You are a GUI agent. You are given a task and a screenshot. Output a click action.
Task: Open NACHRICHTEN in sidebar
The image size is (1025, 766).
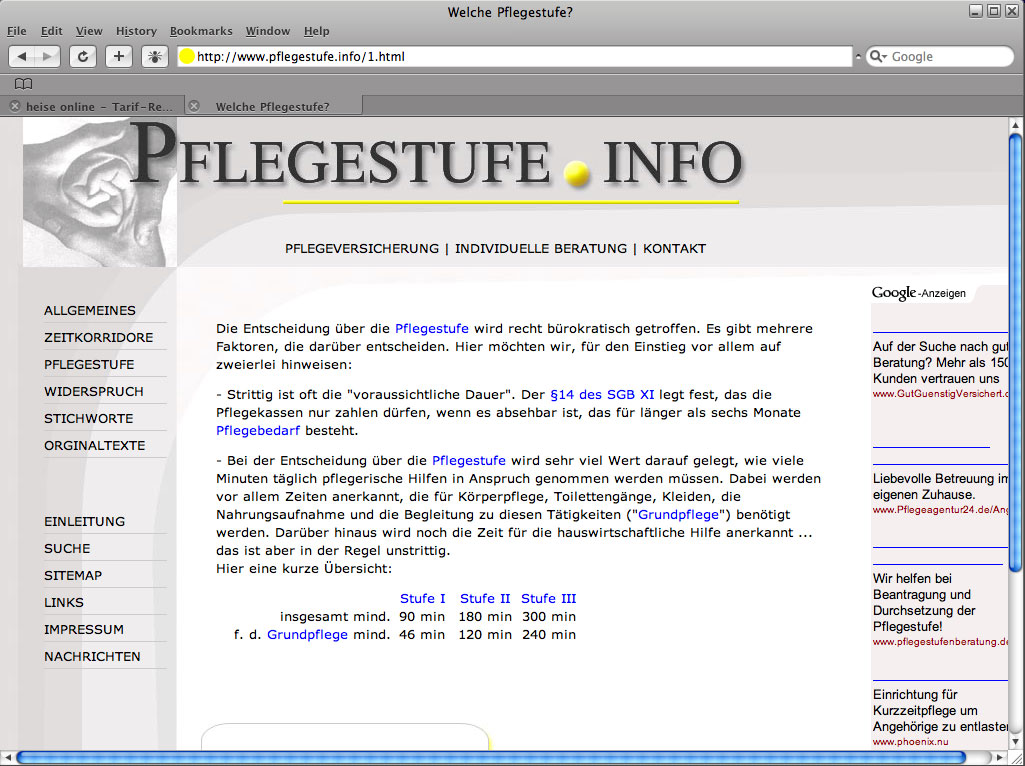coord(92,656)
